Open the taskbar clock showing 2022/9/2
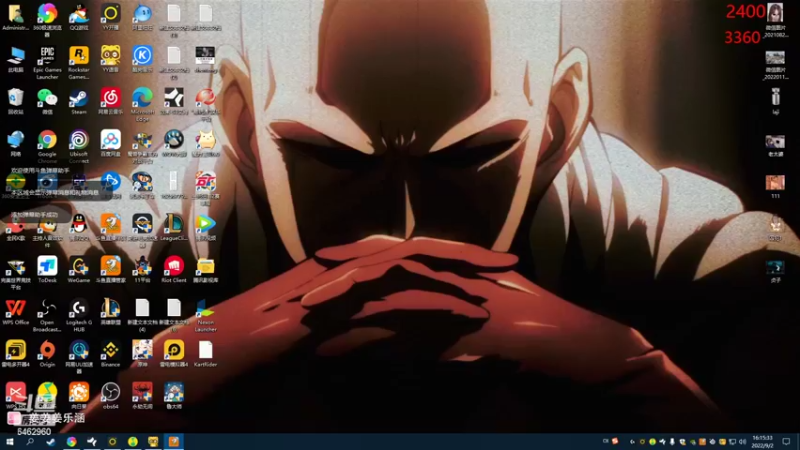 (x=762, y=442)
